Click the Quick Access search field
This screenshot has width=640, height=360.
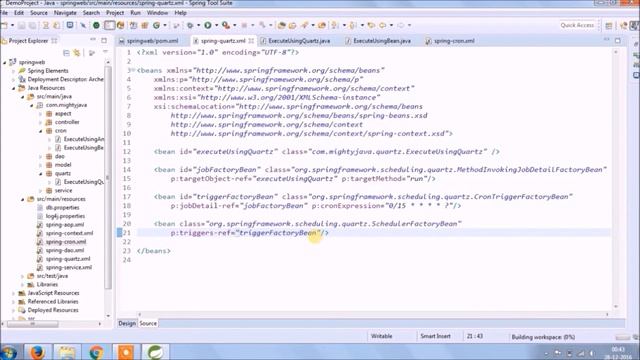577,25
